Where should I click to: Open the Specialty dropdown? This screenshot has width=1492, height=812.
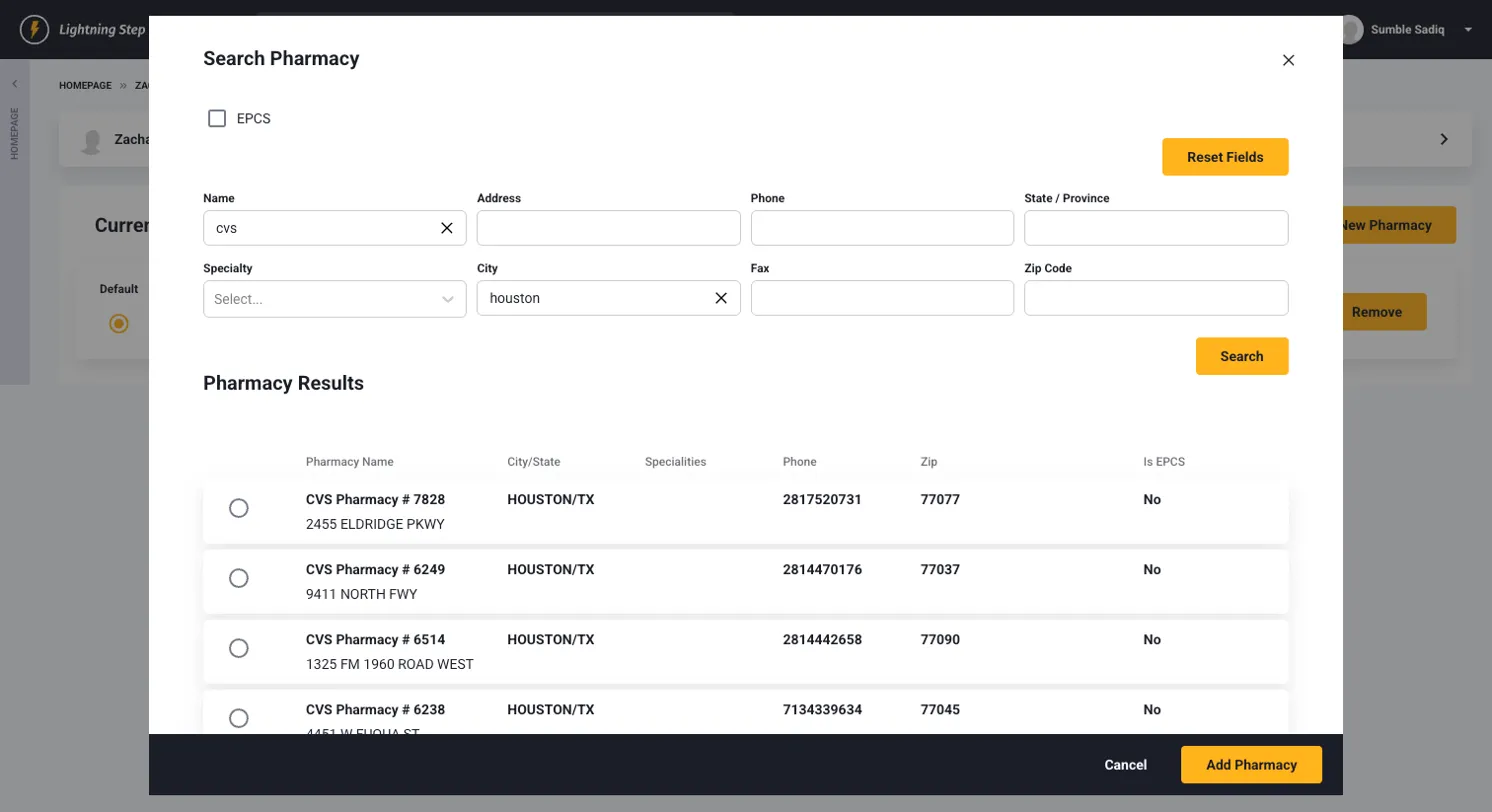tap(334, 299)
